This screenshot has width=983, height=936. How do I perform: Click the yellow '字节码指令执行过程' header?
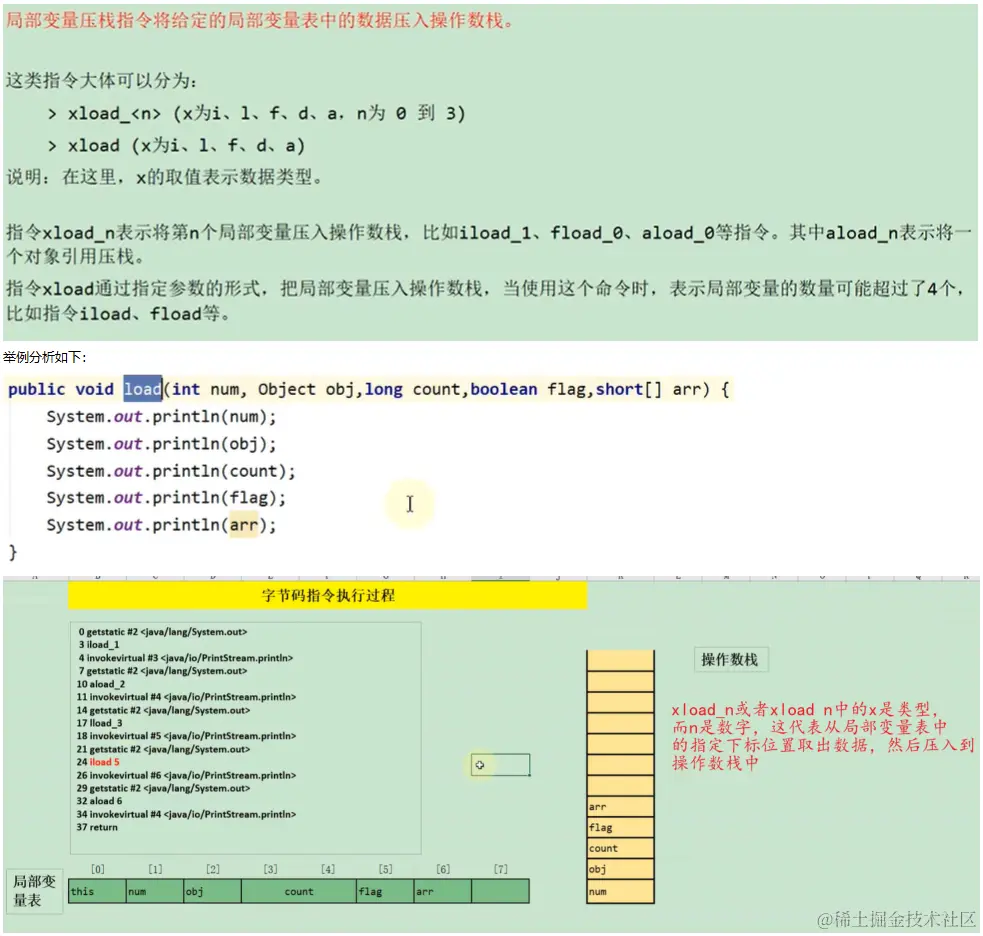pyautogui.click(x=328, y=595)
